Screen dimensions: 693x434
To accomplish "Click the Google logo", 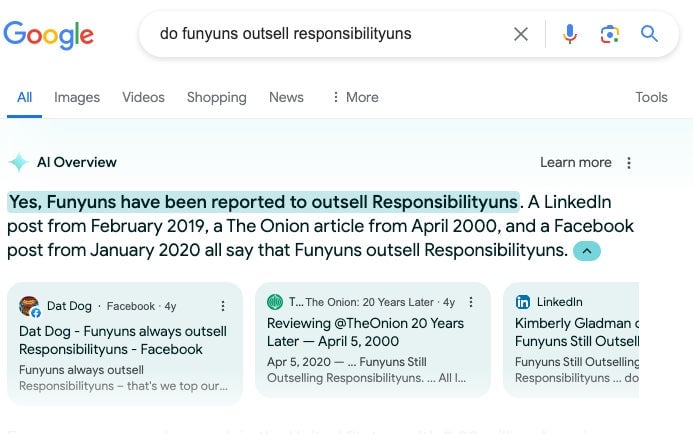I will pyautogui.click(x=49, y=35).
